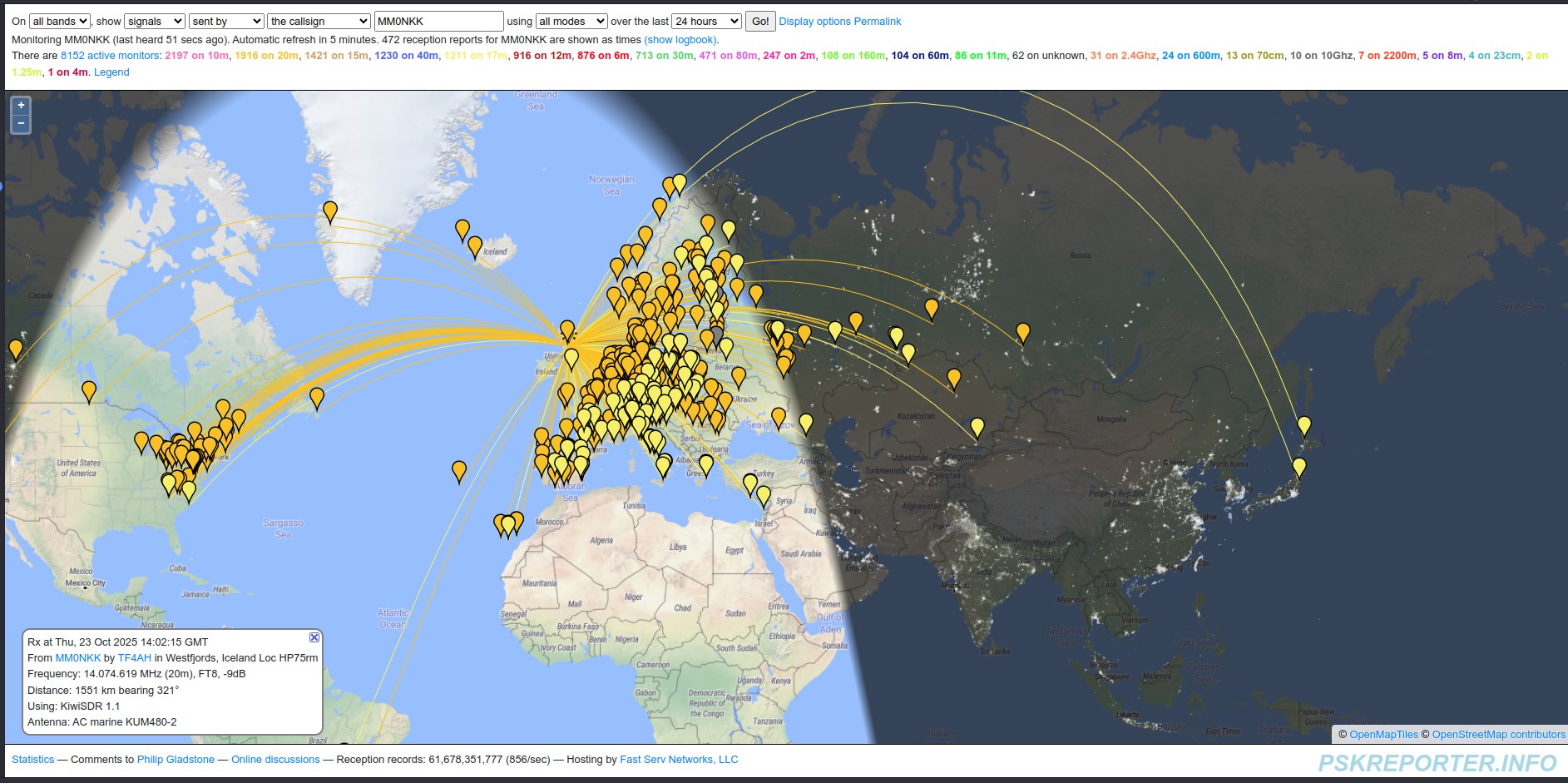This screenshot has height=783, width=1568.
Task: Open the Legend link
Action: pyautogui.click(x=111, y=72)
